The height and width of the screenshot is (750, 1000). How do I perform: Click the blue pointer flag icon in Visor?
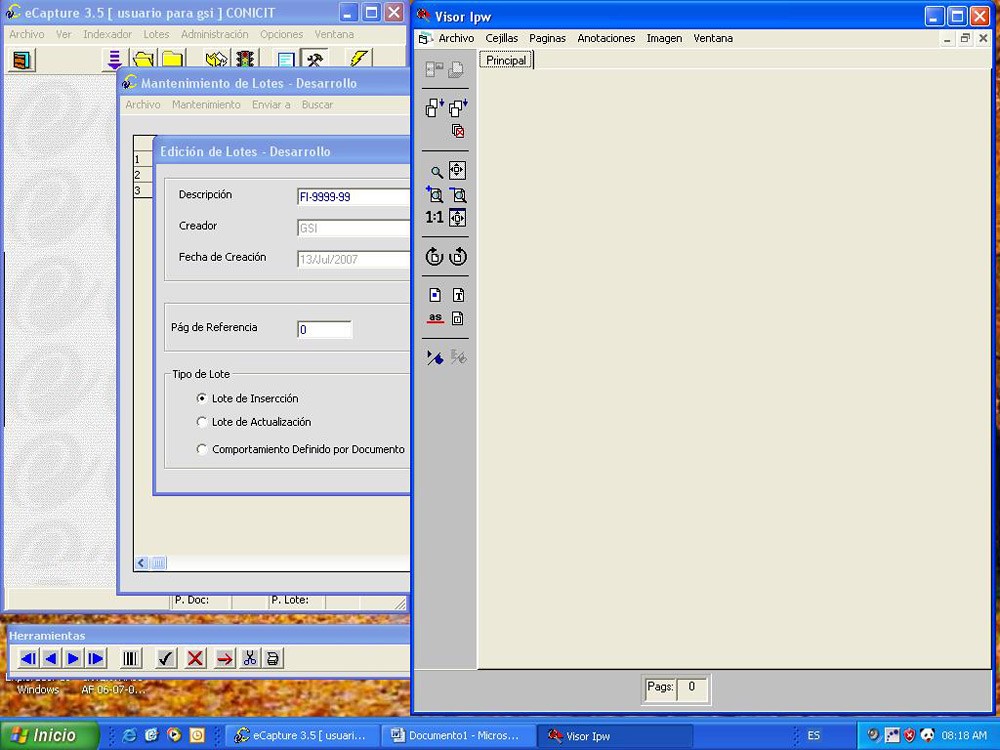tap(435, 357)
